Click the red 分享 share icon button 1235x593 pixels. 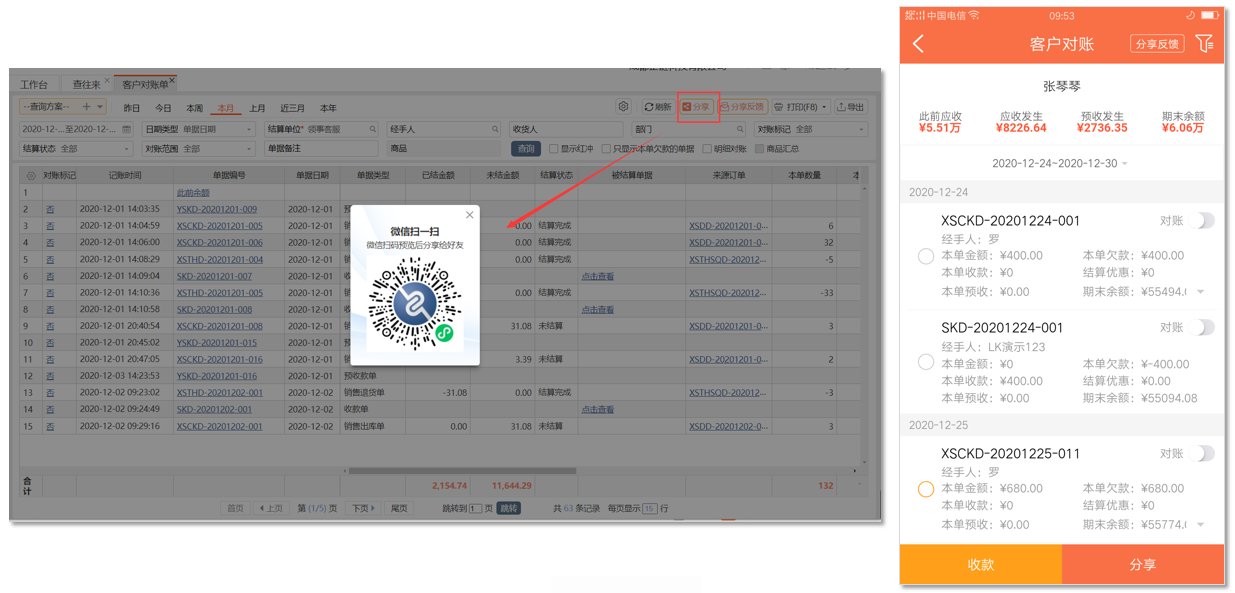[696, 107]
